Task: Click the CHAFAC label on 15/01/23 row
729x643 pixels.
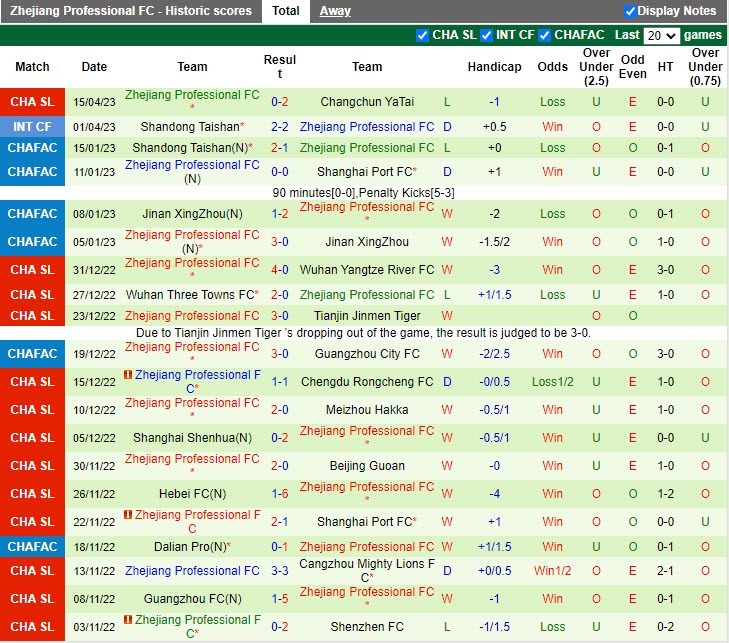Action: [32, 148]
